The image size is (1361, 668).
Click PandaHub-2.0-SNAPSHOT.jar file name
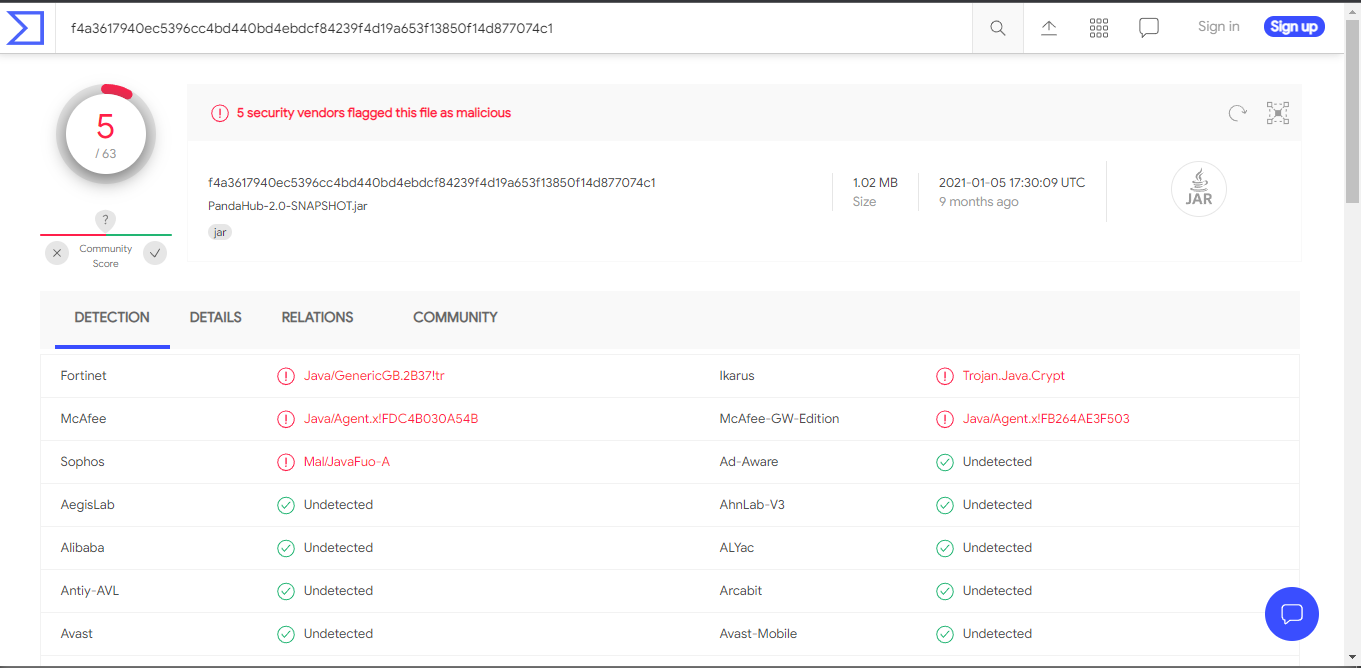pos(288,206)
